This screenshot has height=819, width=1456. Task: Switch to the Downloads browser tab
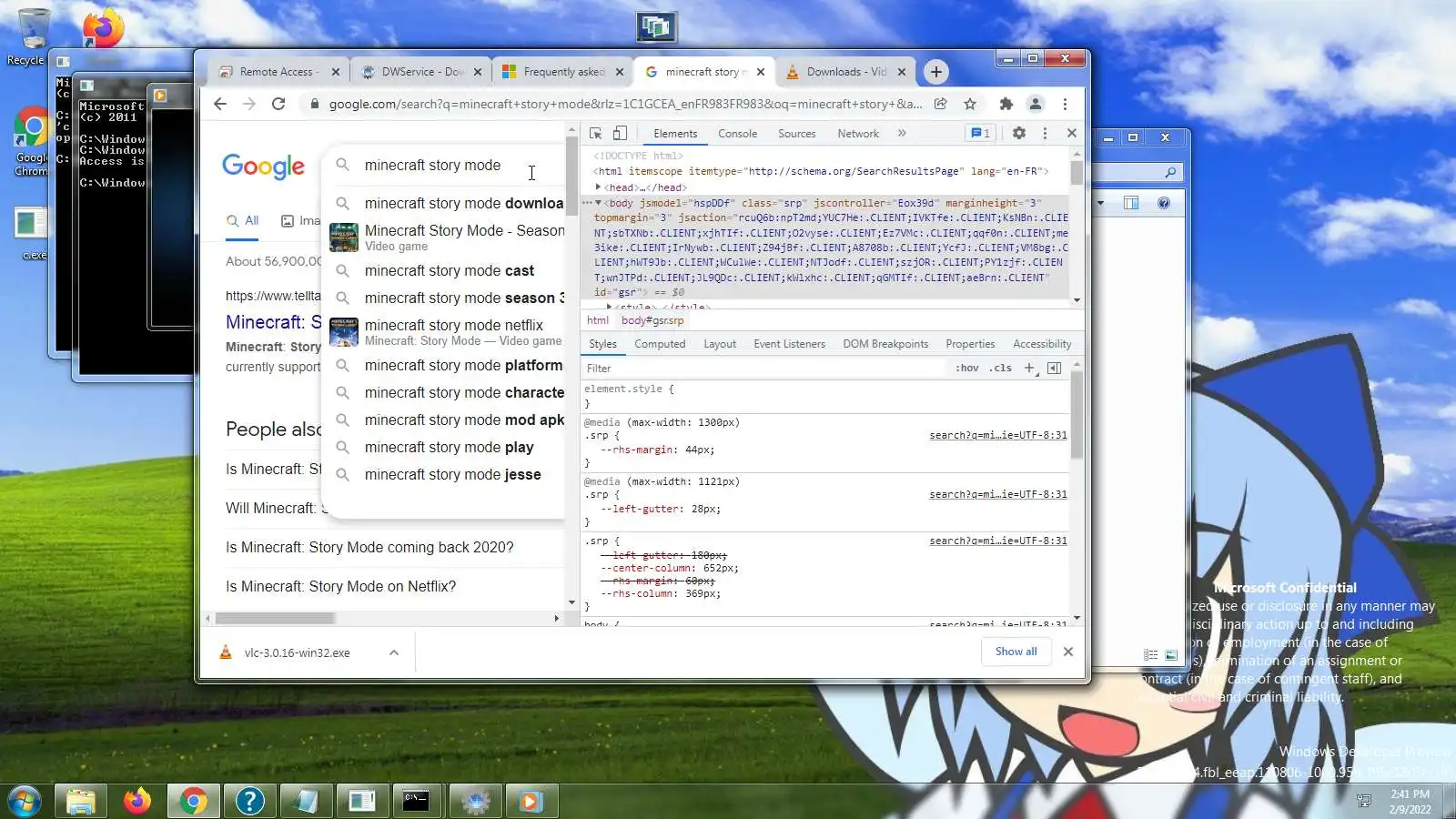(846, 72)
